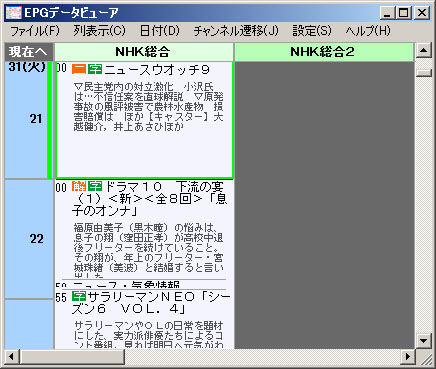The width and height of the screenshot is (436, 369).
Task: Click the vertical scrollbar thumb
Action: 424,73
